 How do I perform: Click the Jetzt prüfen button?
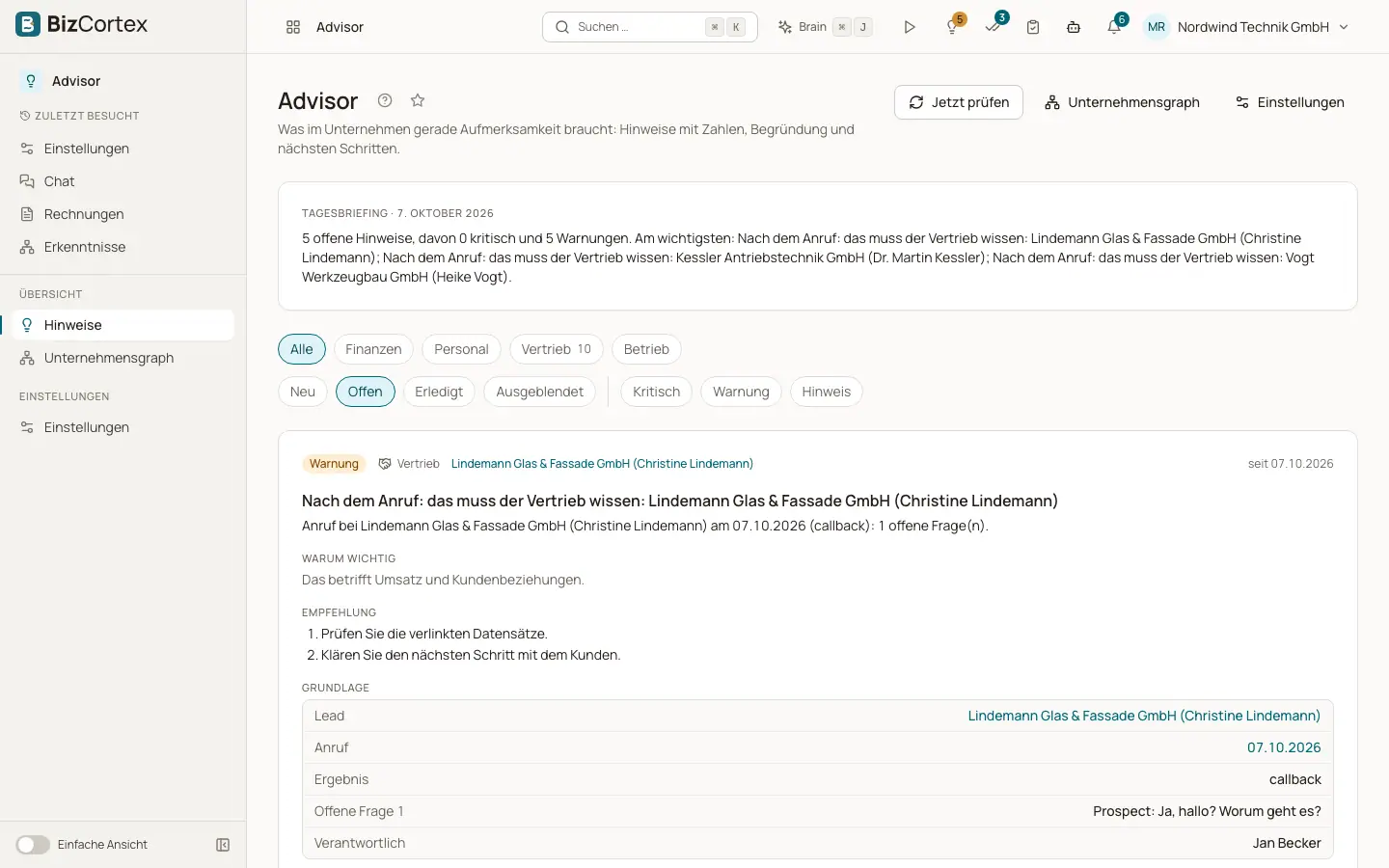click(959, 102)
